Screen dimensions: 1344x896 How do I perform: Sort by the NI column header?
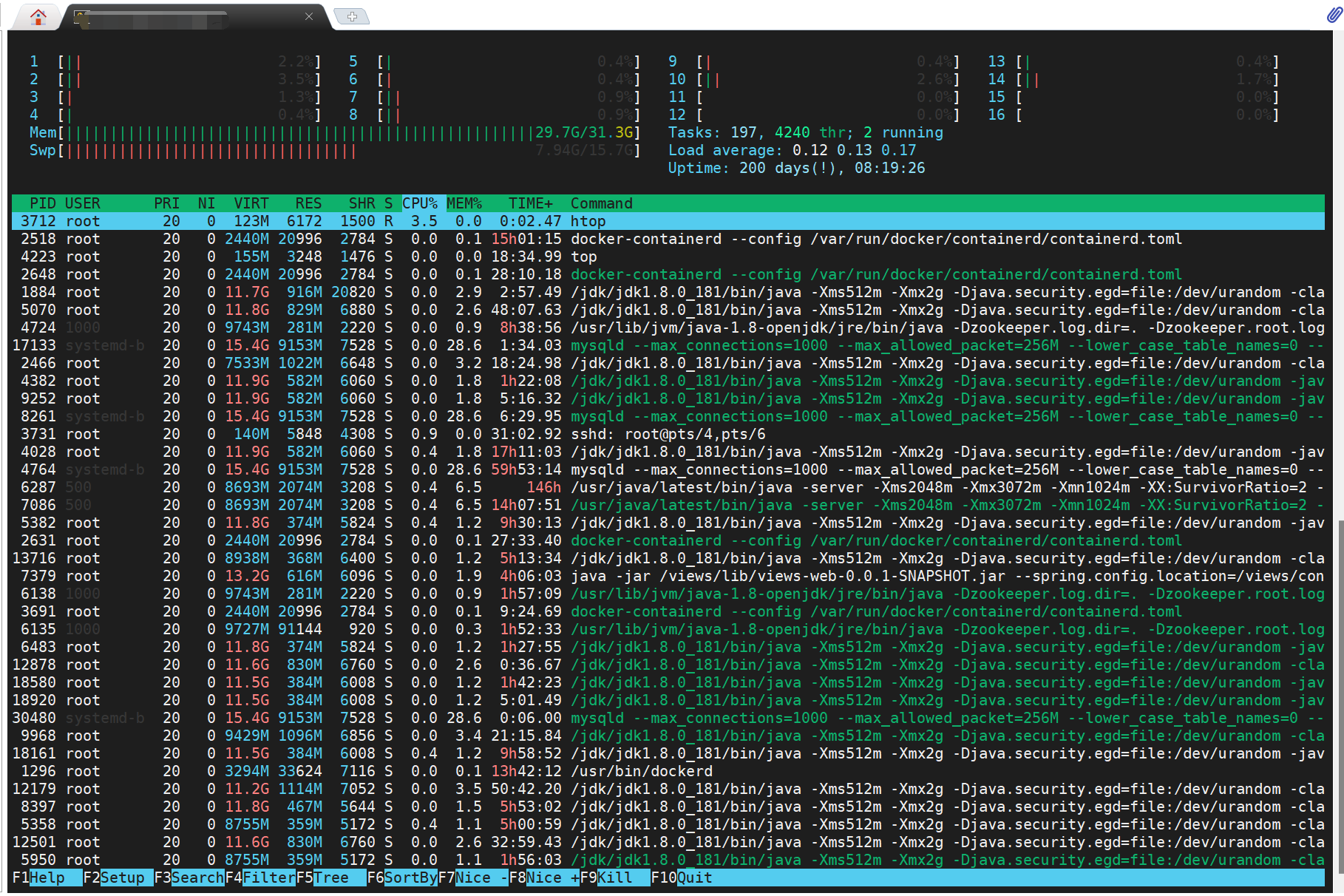[207, 203]
